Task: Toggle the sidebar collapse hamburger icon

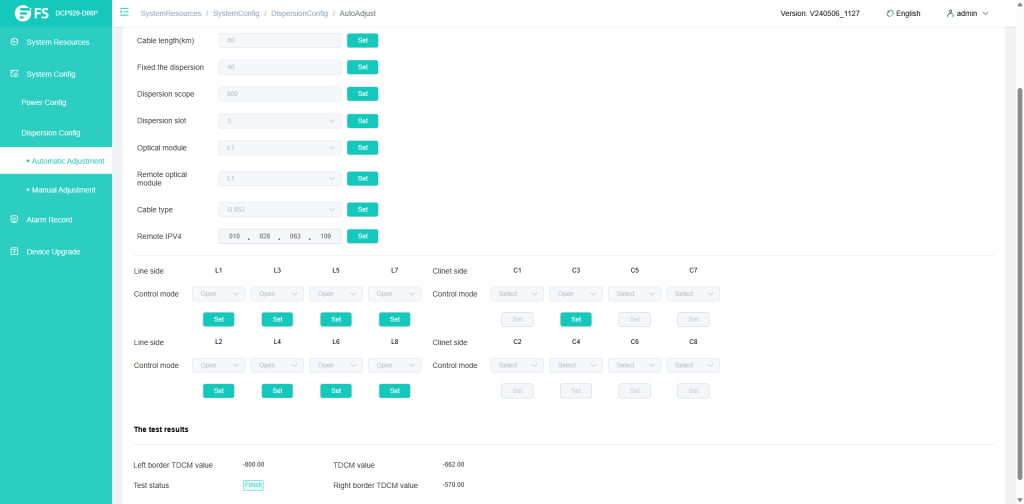Action: pos(124,13)
